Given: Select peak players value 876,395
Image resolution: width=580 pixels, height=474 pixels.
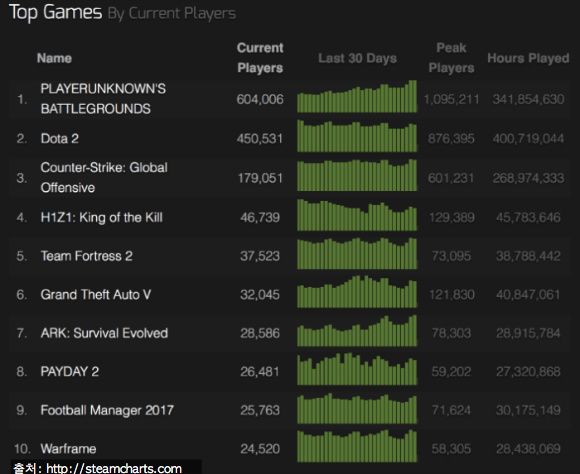Looking at the screenshot, I should 451,139.
